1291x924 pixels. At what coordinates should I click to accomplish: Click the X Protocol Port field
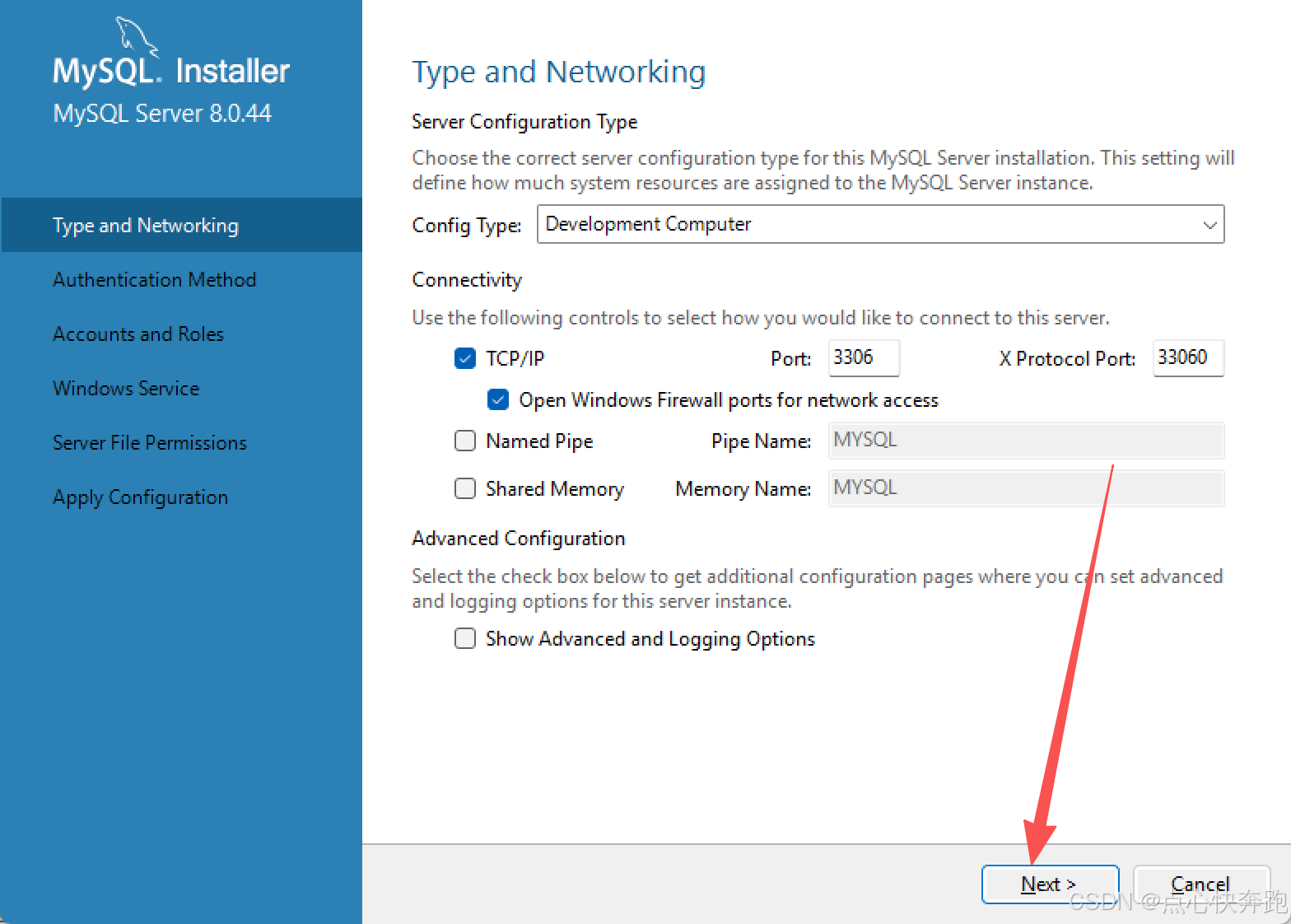(x=1188, y=357)
